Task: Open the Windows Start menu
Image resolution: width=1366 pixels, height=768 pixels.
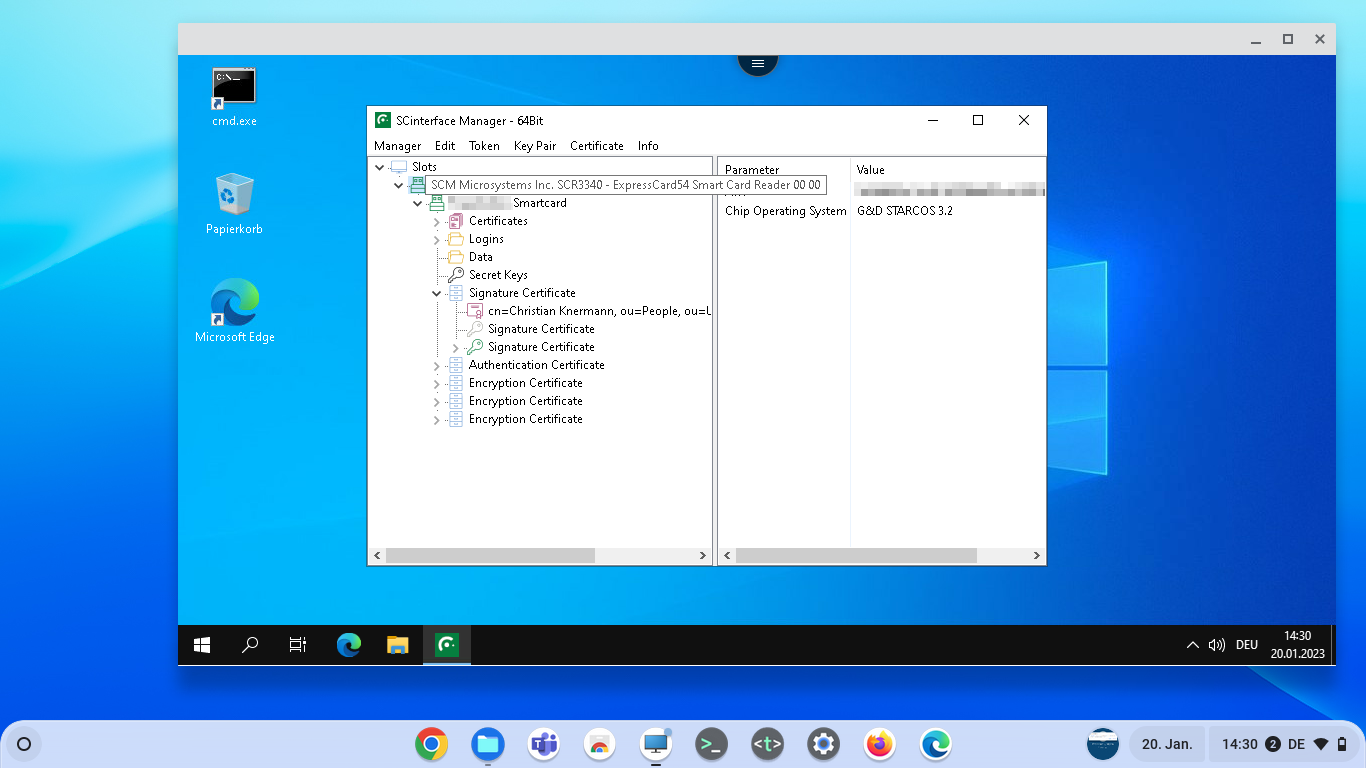Action: [x=202, y=645]
